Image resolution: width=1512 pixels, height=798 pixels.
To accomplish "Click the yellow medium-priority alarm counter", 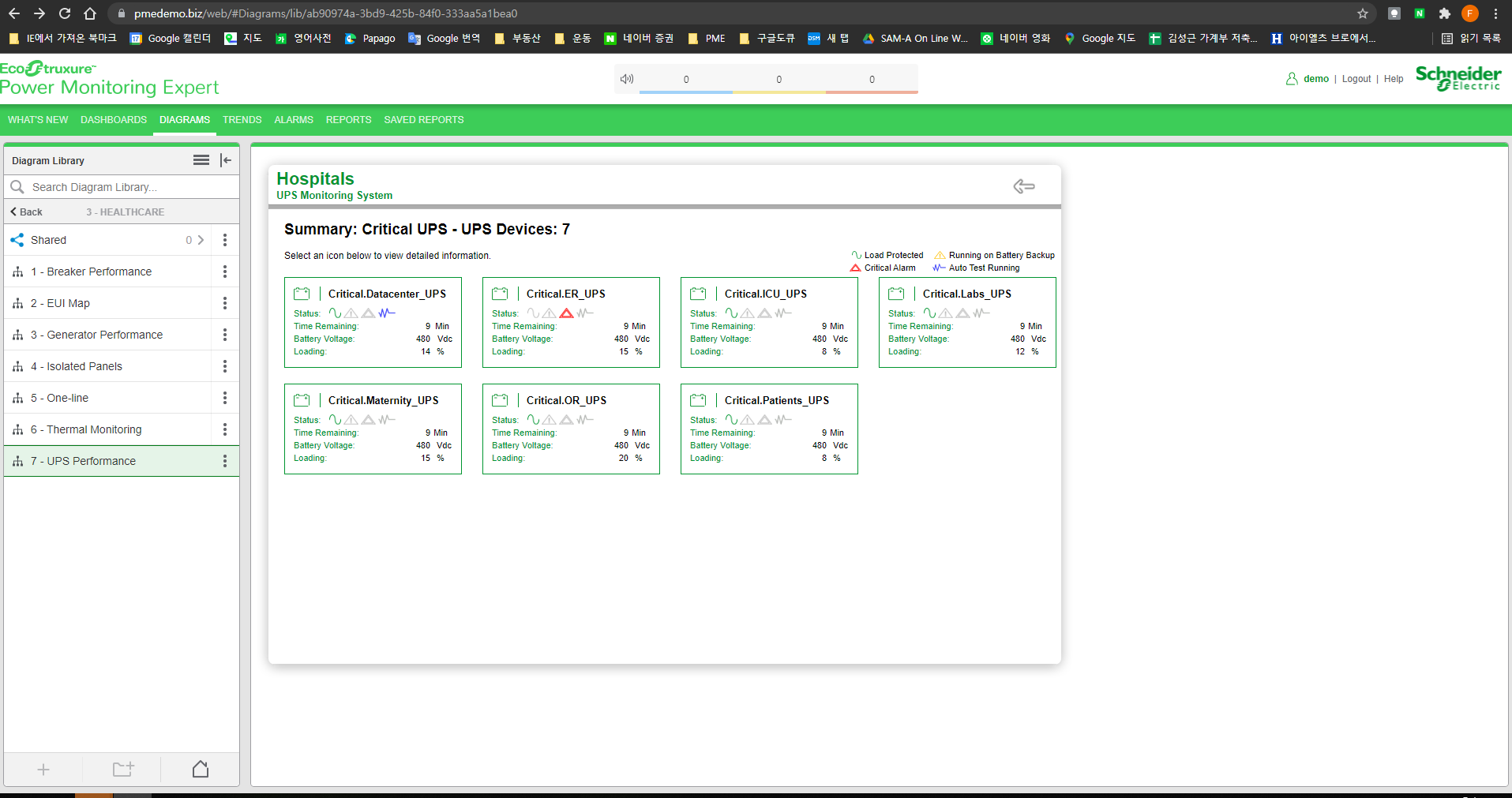I will pos(779,80).
